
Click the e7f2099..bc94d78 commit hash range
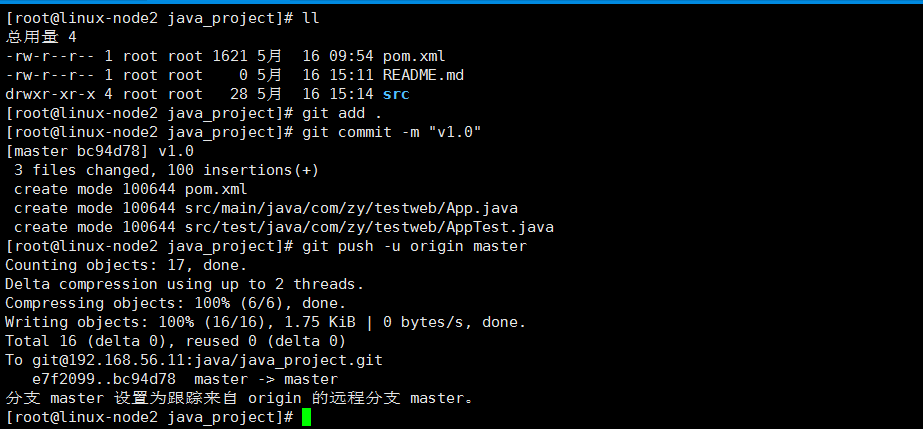tap(104, 379)
